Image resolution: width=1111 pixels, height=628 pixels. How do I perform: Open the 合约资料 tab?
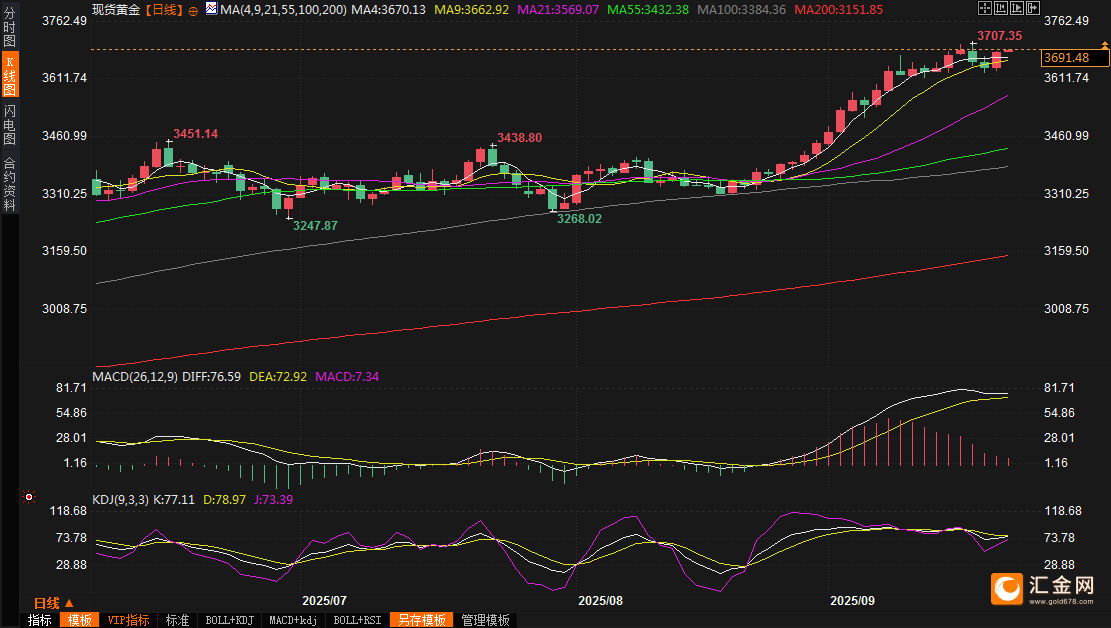tap(9, 184)
